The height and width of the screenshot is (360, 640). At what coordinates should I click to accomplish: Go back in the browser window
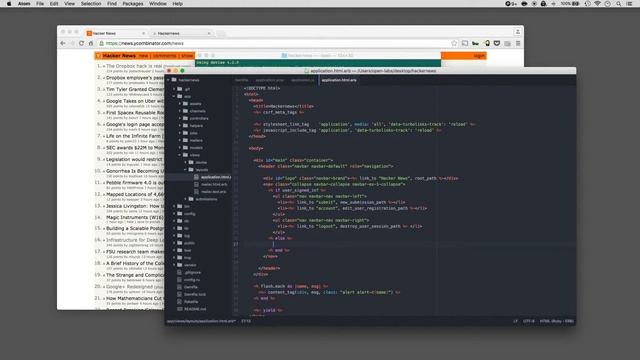(x=63, y=43)
